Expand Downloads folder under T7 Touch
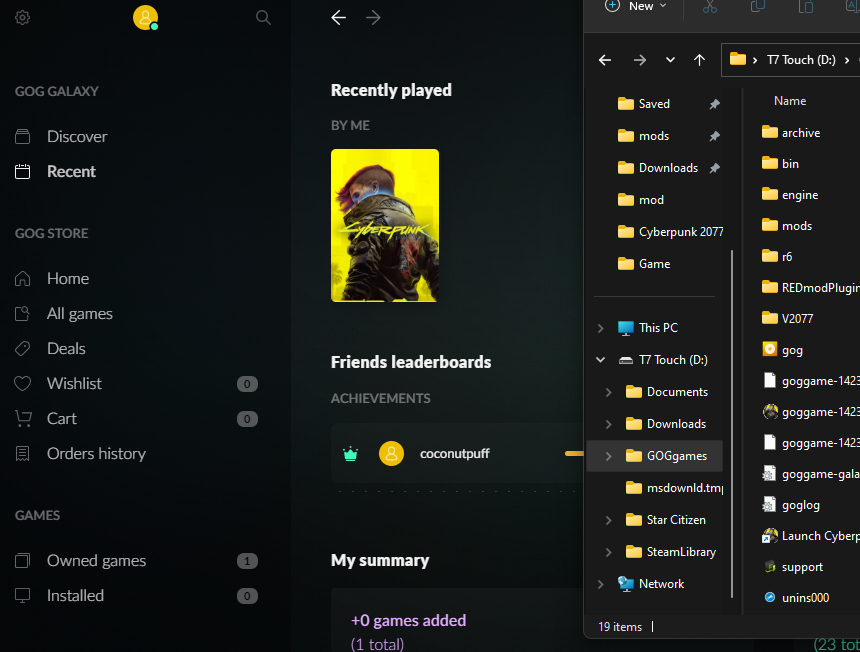Viewport: 860px width, 652px height. 608,424
